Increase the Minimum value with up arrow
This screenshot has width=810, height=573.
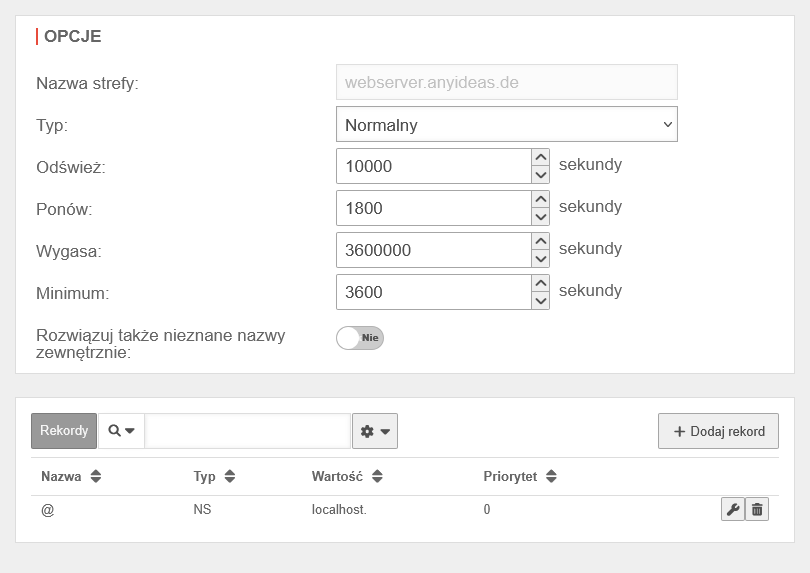[x=540, y=283]
